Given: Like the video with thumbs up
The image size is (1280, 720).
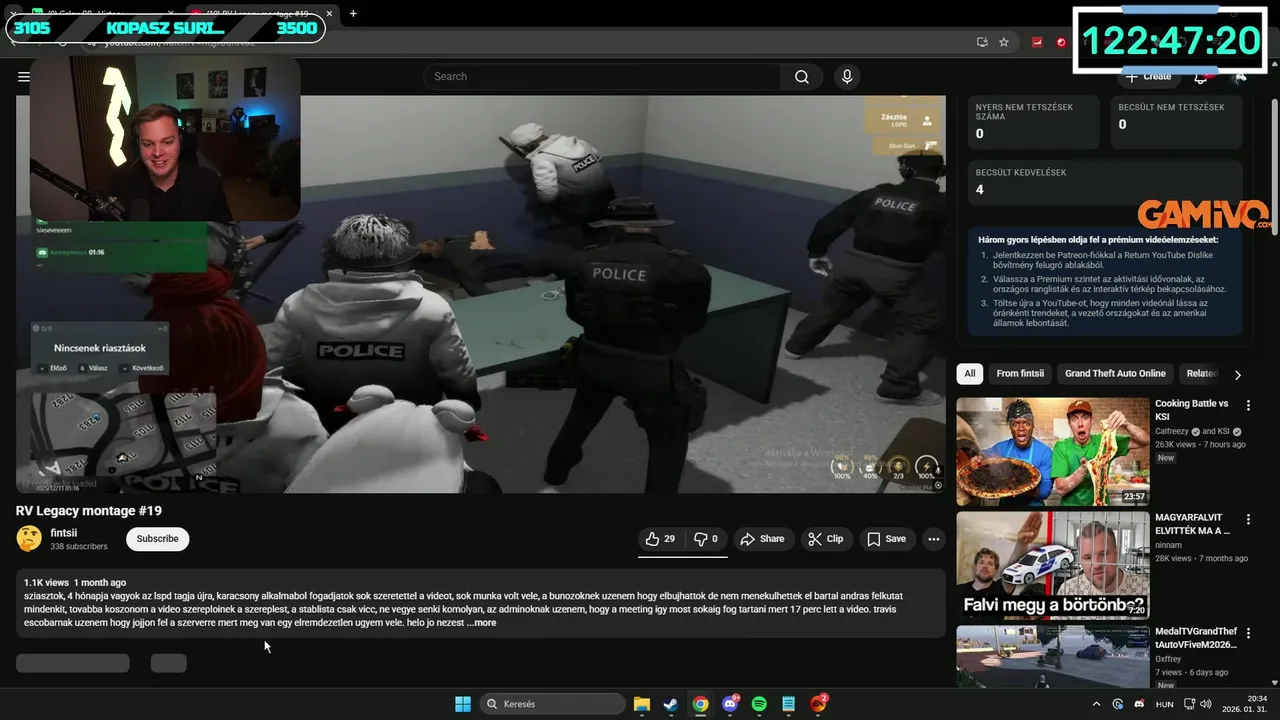Looking at the screenshot, I should [660, 539].
